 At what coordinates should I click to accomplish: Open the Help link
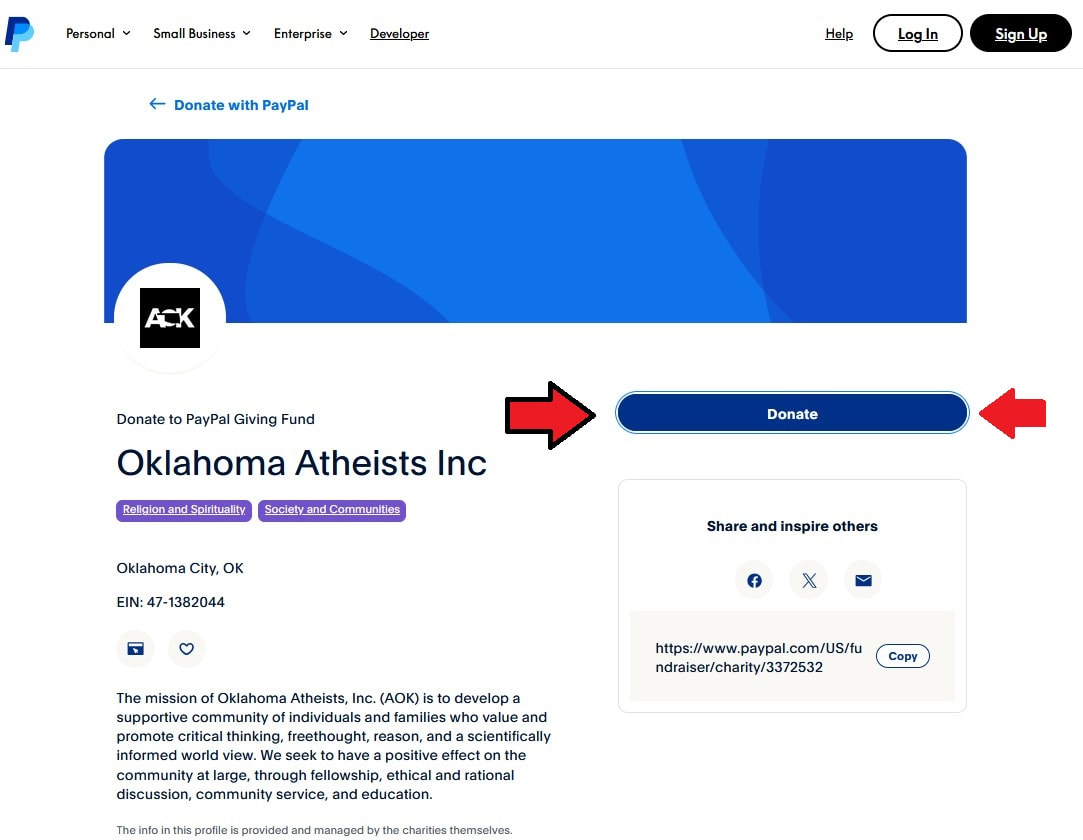839,34
